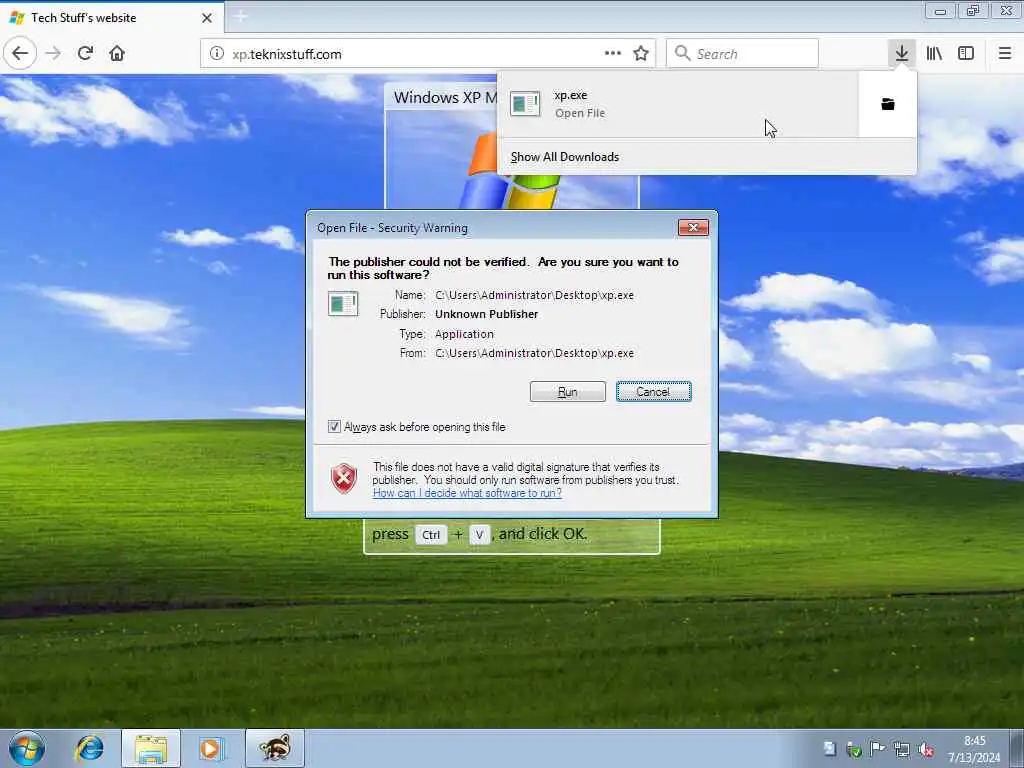1024x768 pixels.
Task: Open the clock showing 8:45
Action: 974,749
